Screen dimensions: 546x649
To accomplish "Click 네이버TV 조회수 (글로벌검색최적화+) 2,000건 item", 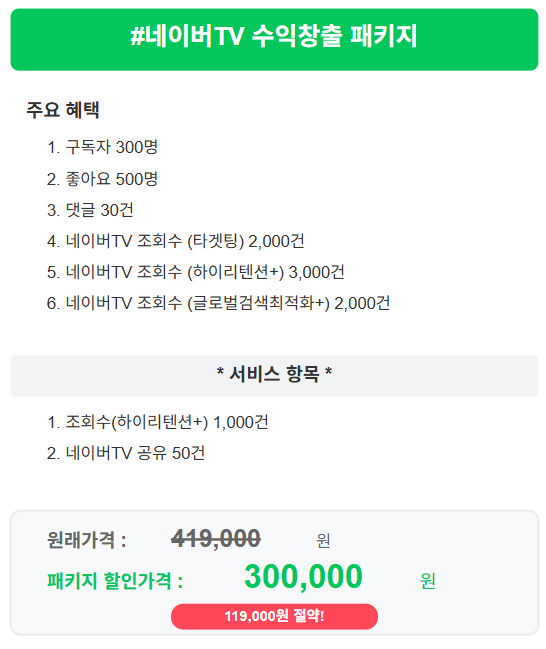I will pyautogui.click(x=218, y=303).
